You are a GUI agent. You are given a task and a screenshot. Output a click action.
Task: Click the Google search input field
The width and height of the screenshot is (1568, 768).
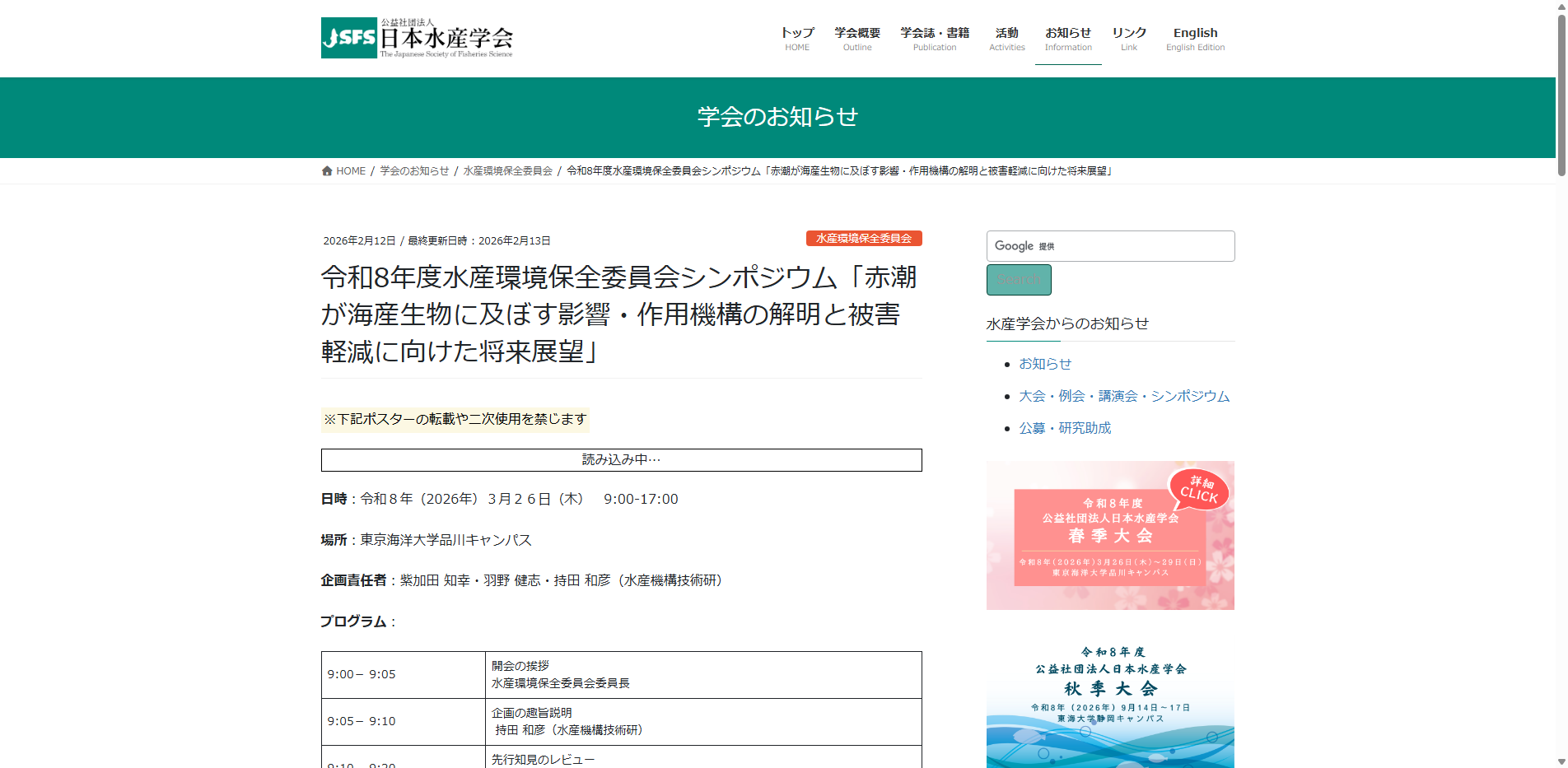pos(1110,245)
